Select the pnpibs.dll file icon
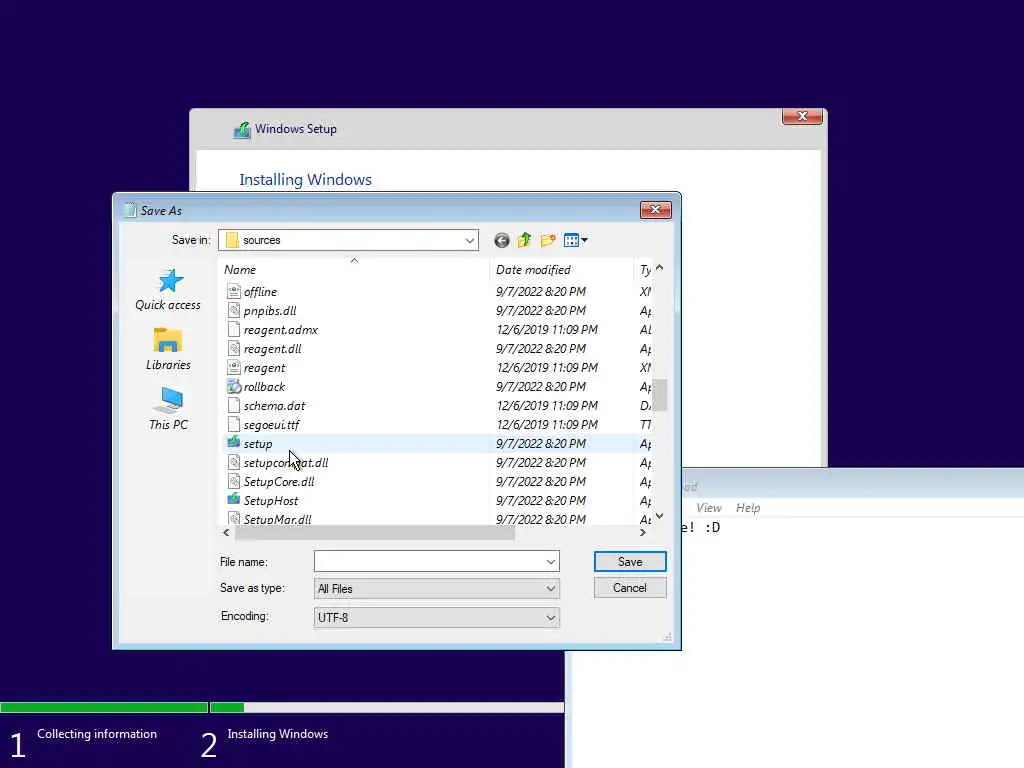 coord(234,310)
